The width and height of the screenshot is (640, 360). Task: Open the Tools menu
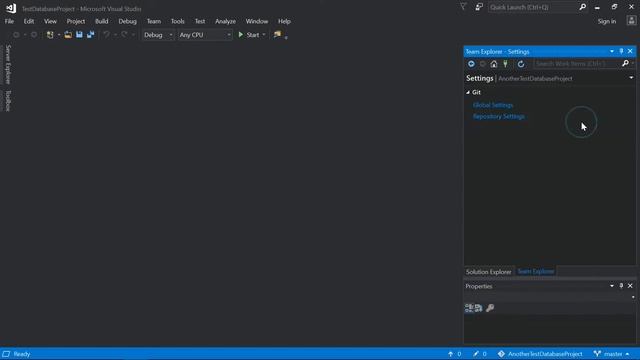178,21
